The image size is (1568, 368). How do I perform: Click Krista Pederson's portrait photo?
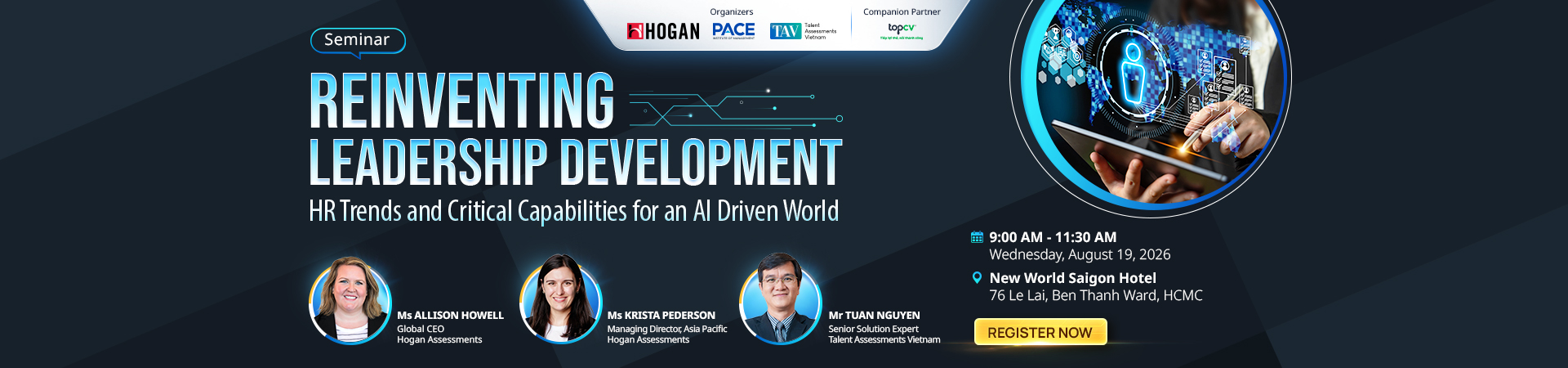point(561,300)
